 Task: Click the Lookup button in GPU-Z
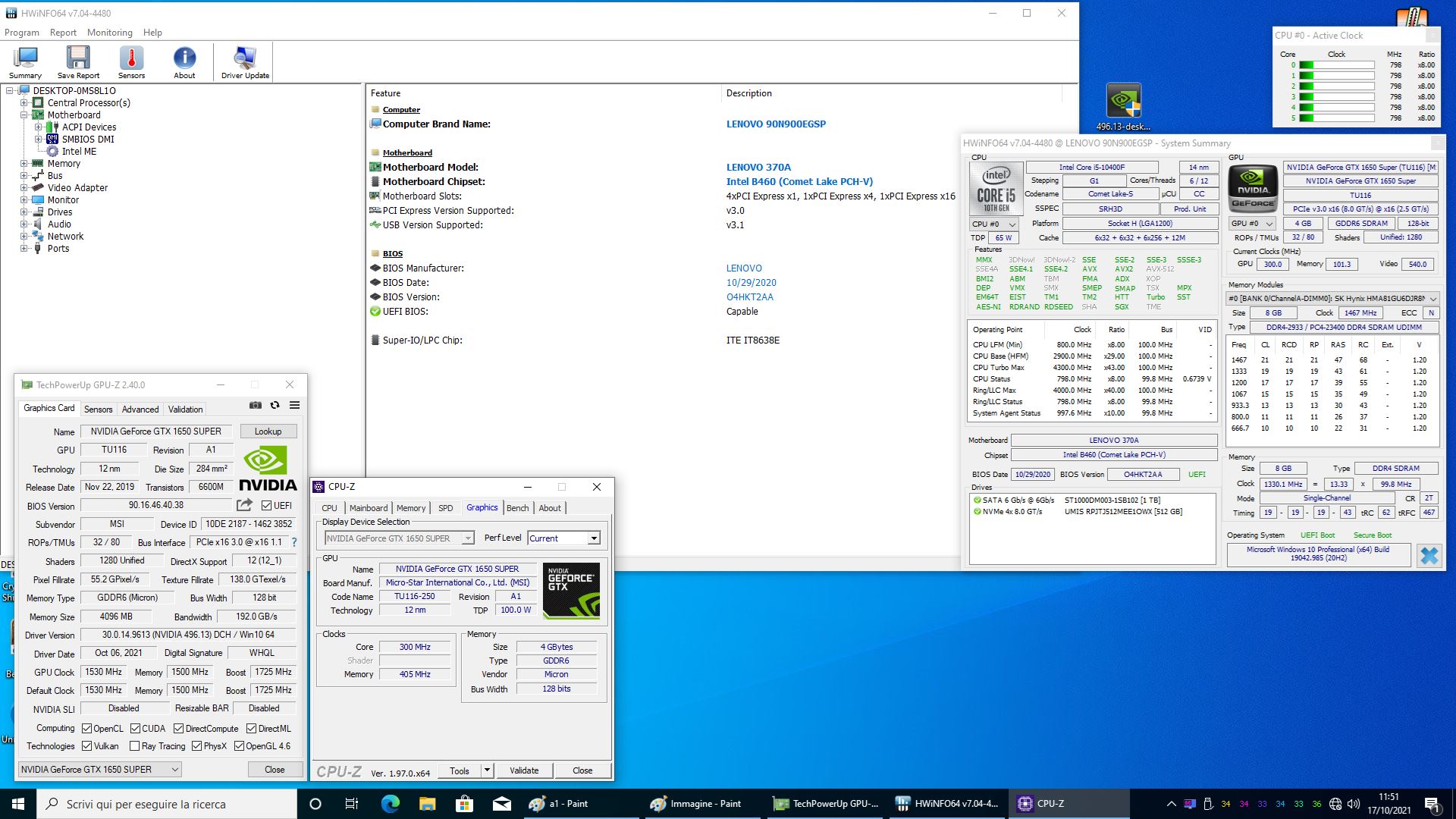pos(268,431)
